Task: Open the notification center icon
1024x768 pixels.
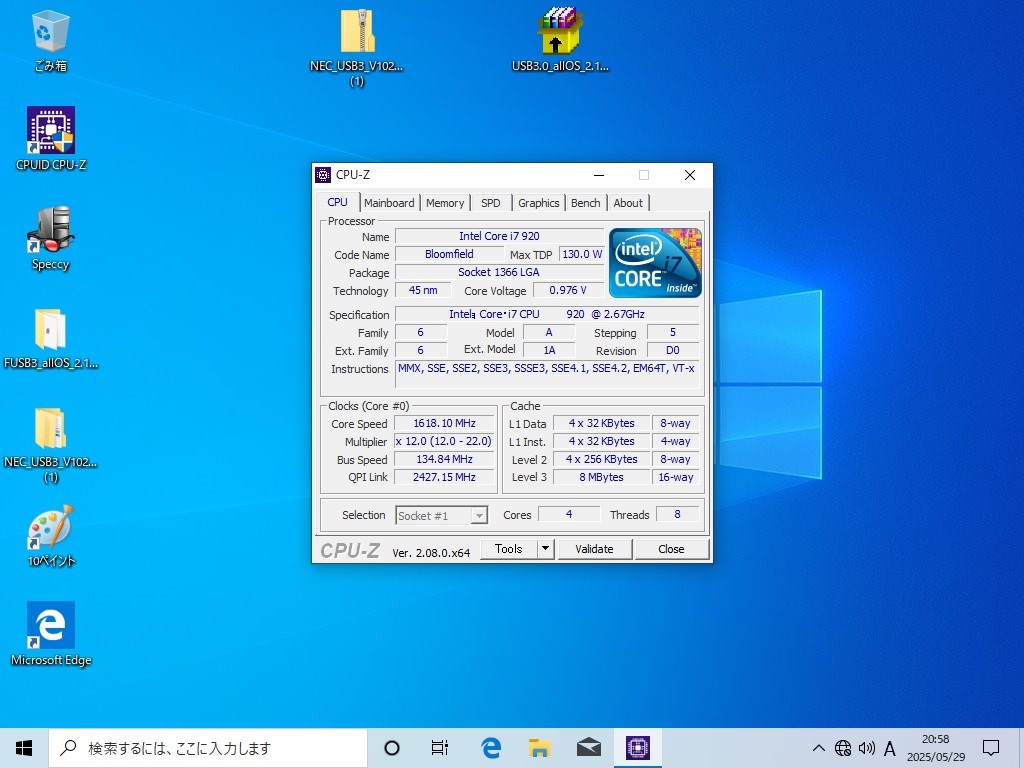Action: pos(991,748)
